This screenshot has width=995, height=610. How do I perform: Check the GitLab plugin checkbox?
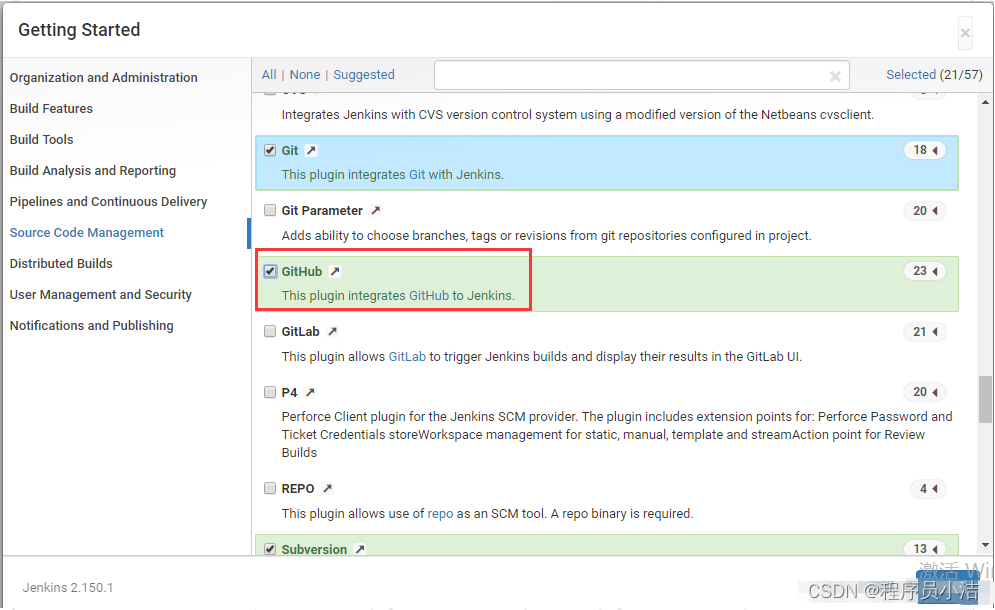[x=270, y=331]
